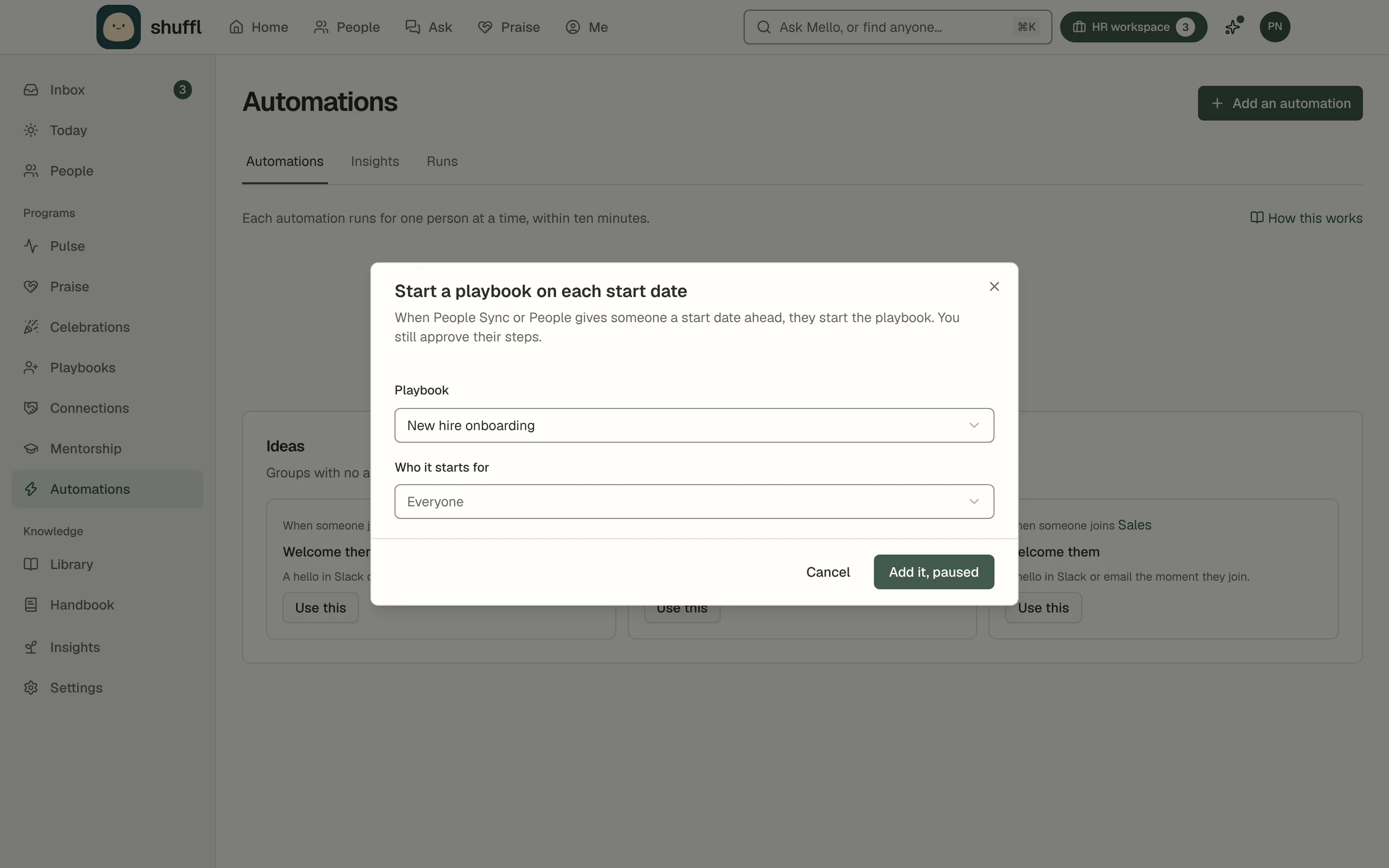Focus the Ask Mello search field
The width and height of the screenshot is (1389, 868).
point(897,27)
